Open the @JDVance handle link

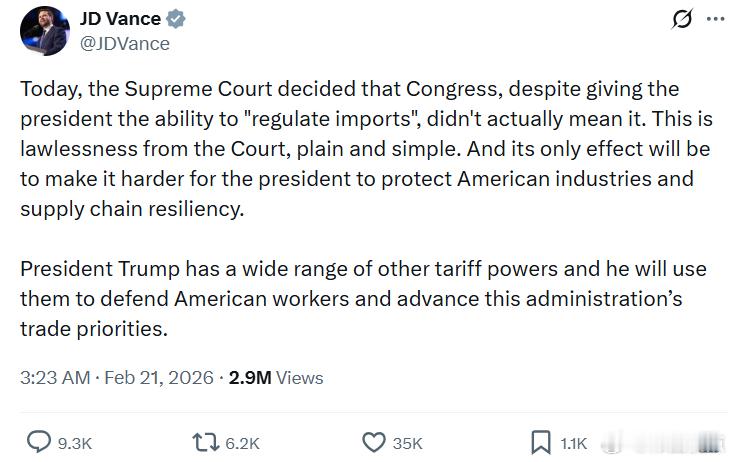coord(124,43)
